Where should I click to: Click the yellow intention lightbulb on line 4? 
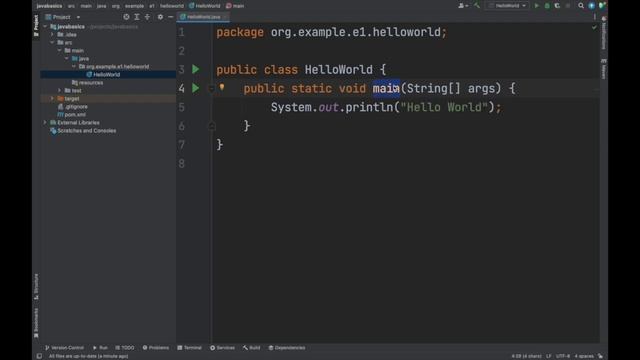[x=222, y=87]
